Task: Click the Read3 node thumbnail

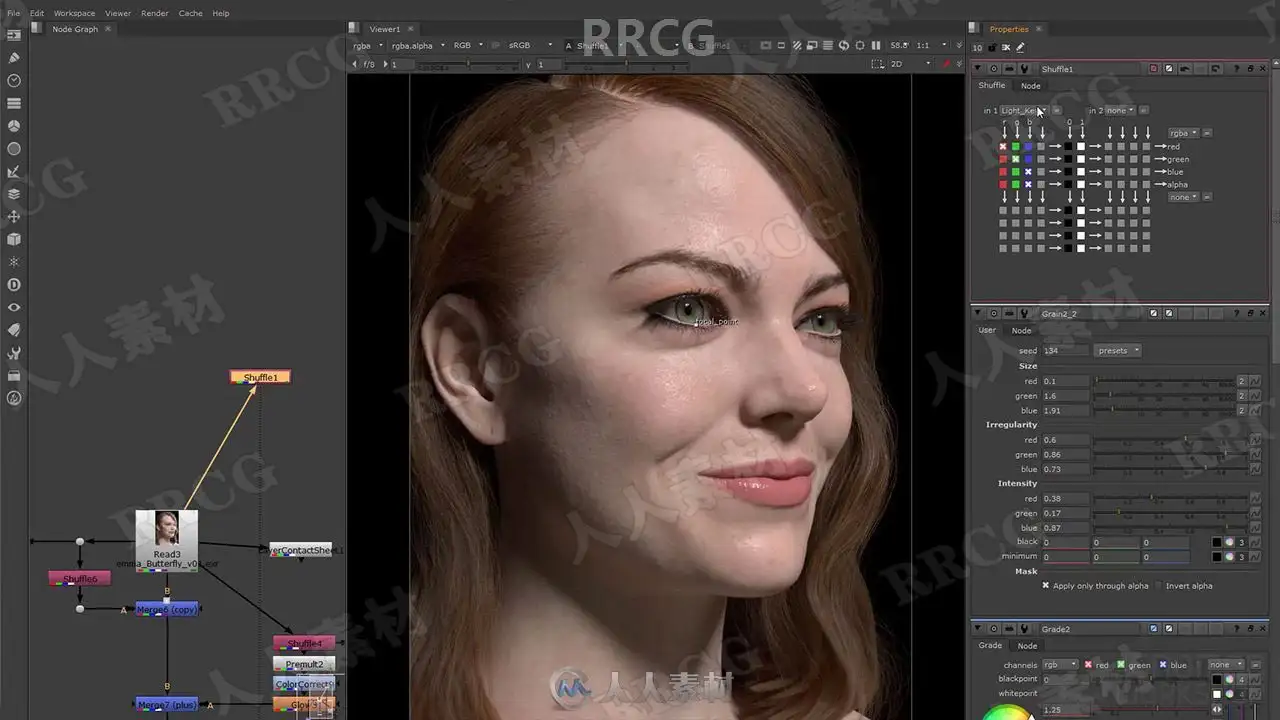Action: pos(167,529)
